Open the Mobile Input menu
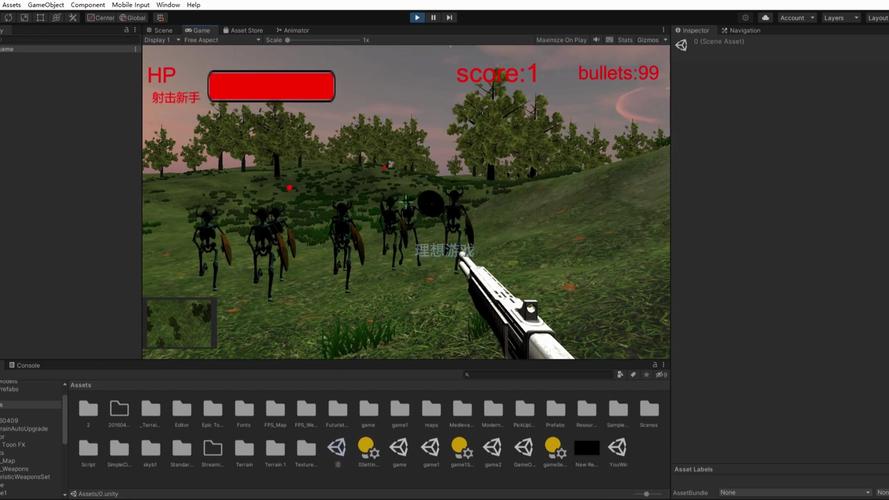This screenshot has width=889, height=500. tap(130, 5)
